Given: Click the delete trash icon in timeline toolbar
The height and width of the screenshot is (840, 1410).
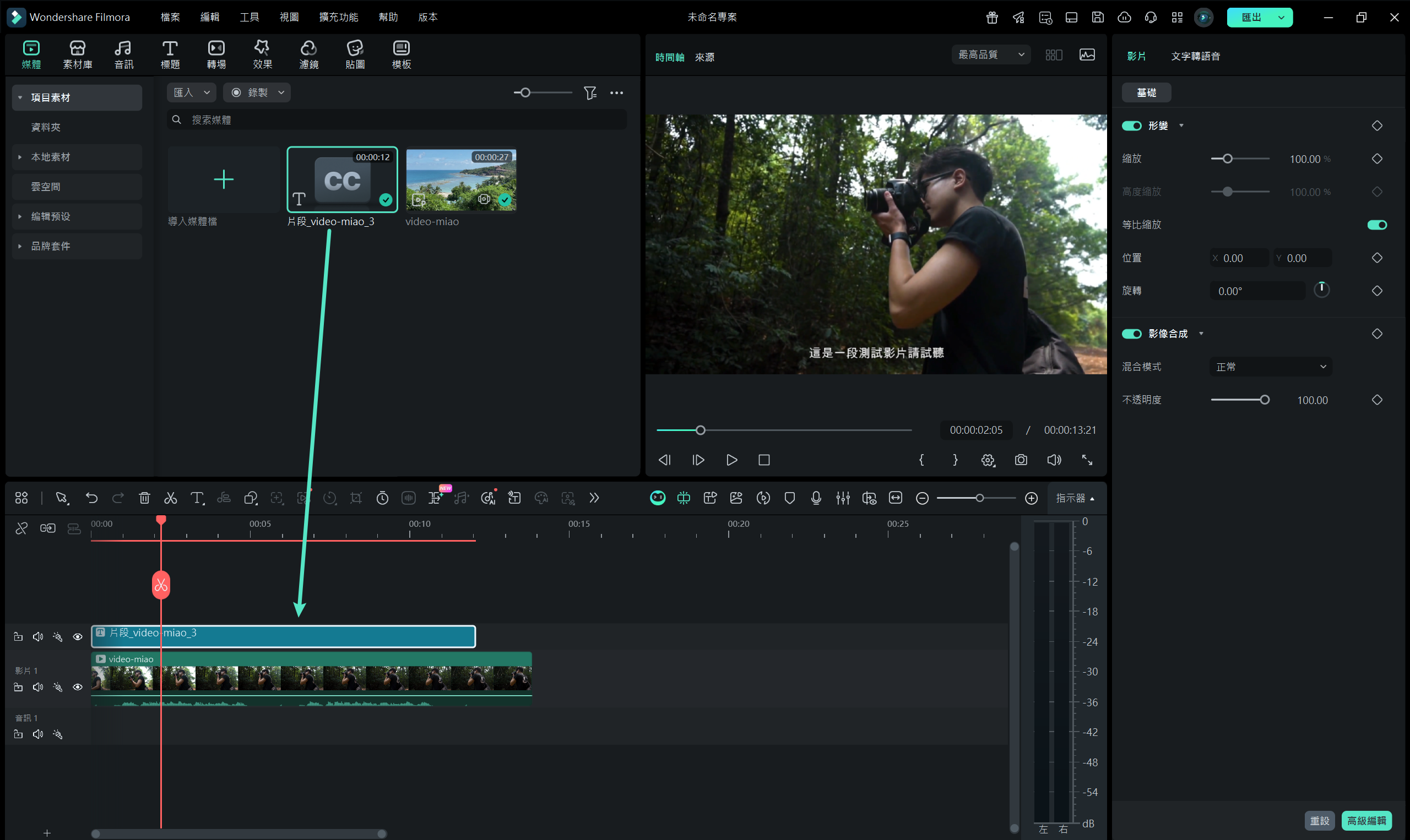Looking at the screenshot, I should point(144,498).
